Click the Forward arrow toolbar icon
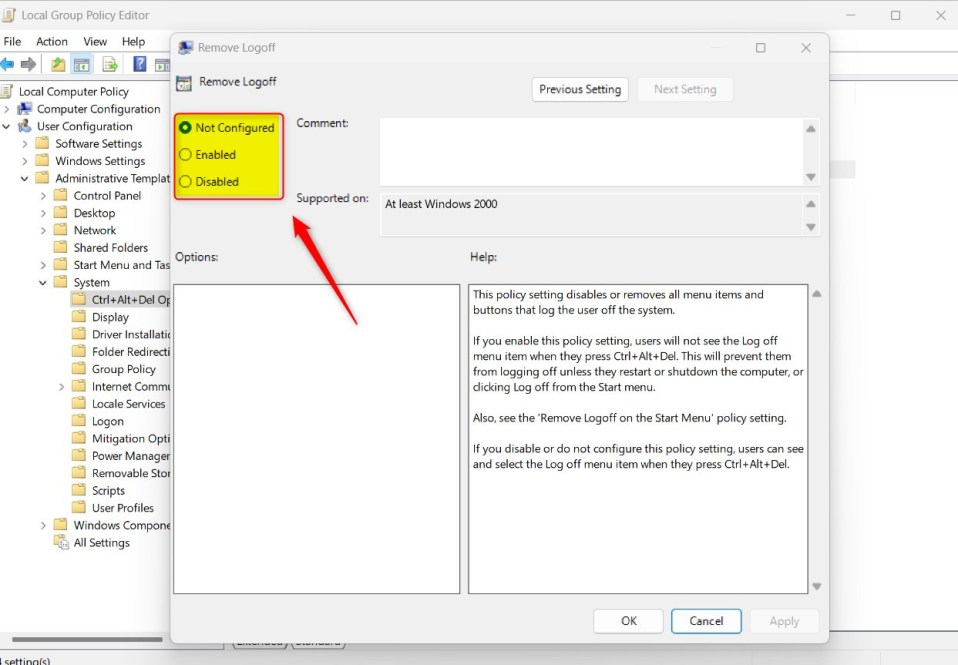The height and width of the screenshot is (665, 958). pyautogui.click(x=28, y=64)
